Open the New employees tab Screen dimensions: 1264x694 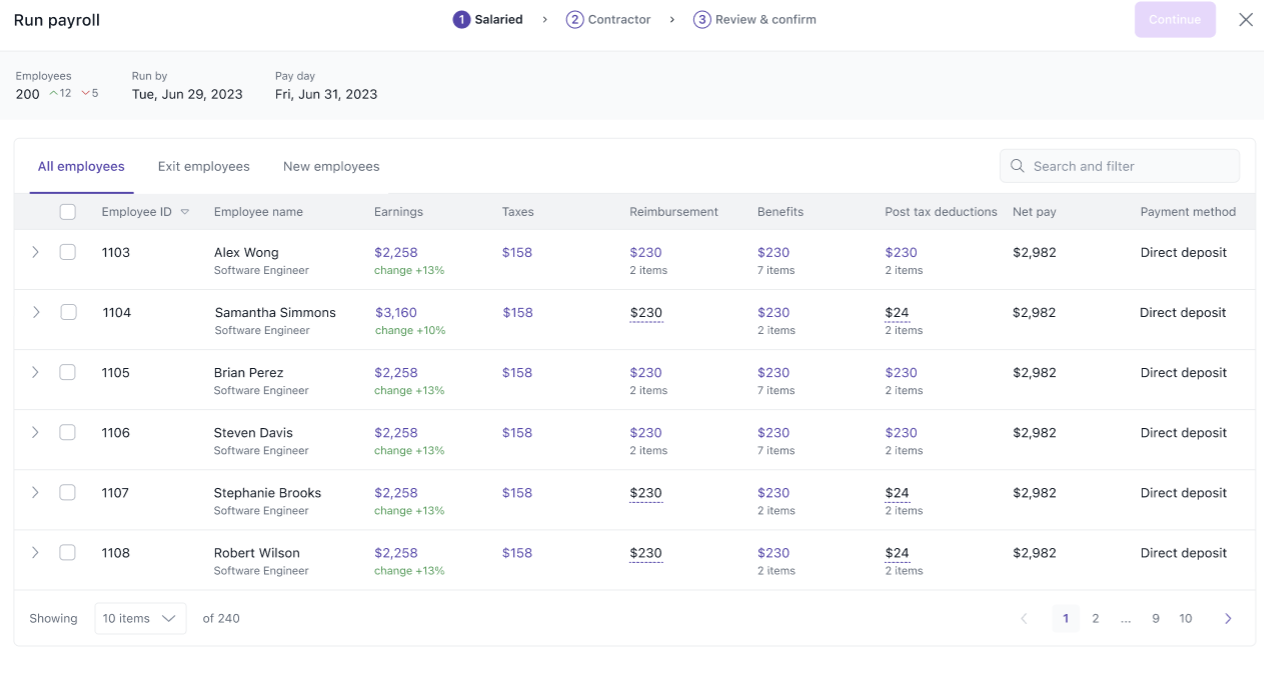(x=331, y=166)
